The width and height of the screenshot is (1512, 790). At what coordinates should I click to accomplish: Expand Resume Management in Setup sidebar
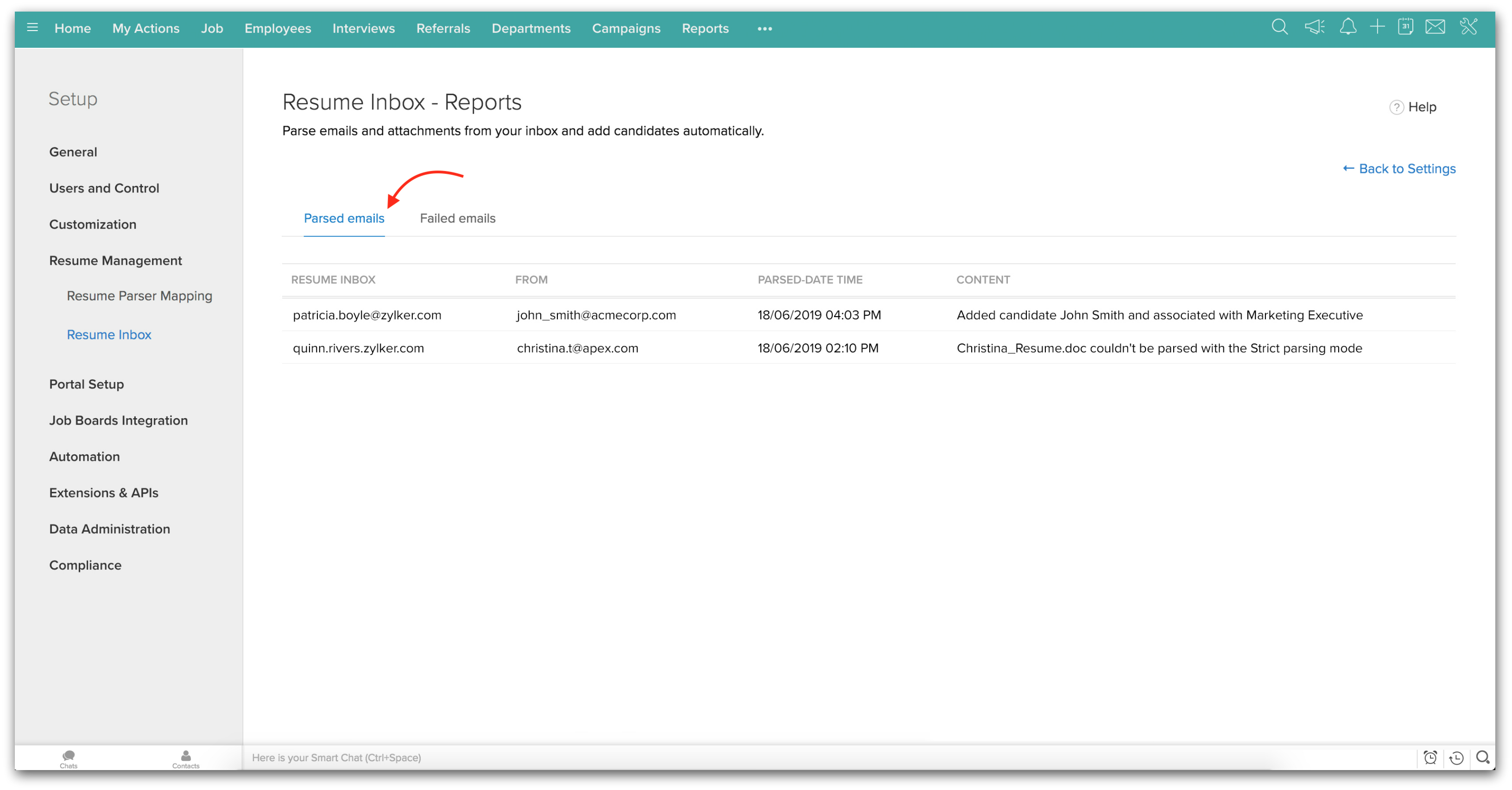[x=116, y=260]
